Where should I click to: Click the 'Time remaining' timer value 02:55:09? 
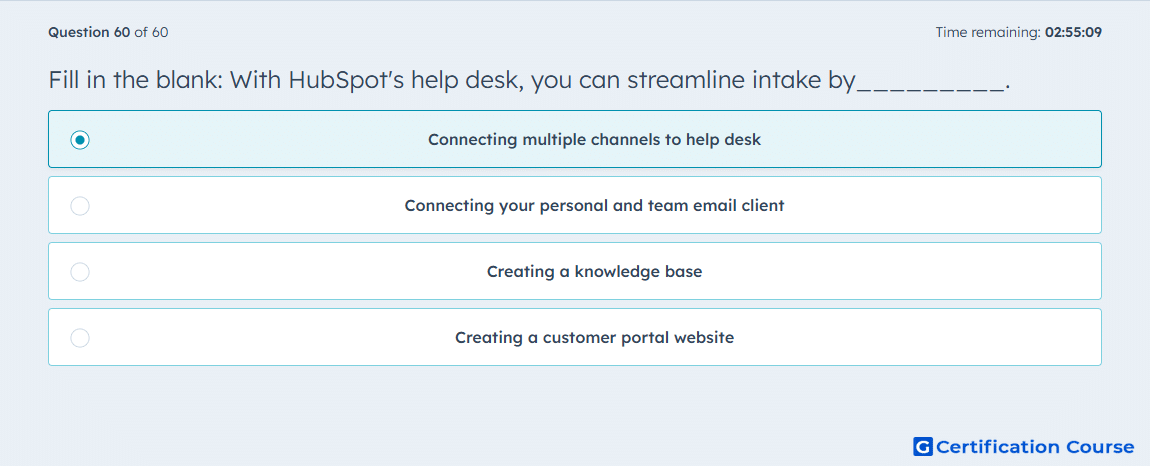point(1074,32)
